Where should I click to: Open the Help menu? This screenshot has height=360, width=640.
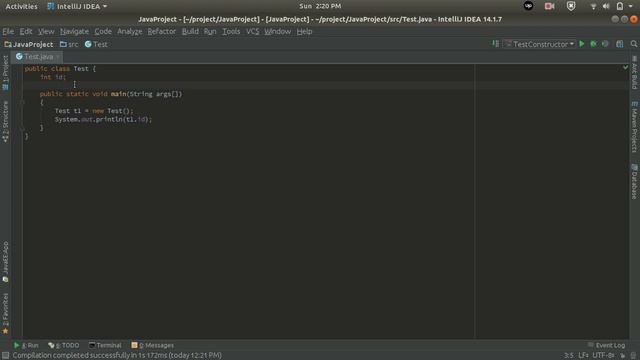[304, 31]
